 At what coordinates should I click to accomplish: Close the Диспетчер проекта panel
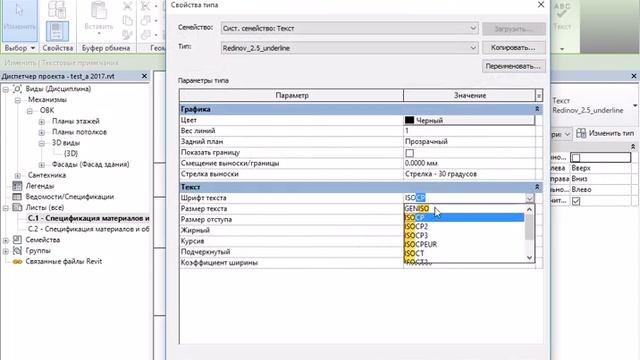tap(144, 76)
